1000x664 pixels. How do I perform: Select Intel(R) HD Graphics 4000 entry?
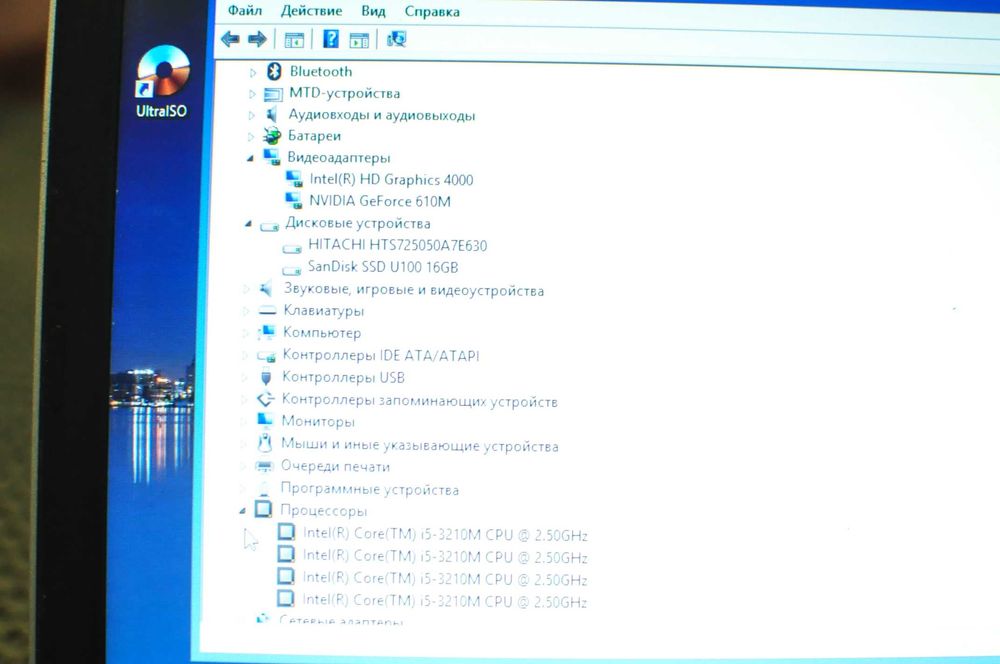391,180
